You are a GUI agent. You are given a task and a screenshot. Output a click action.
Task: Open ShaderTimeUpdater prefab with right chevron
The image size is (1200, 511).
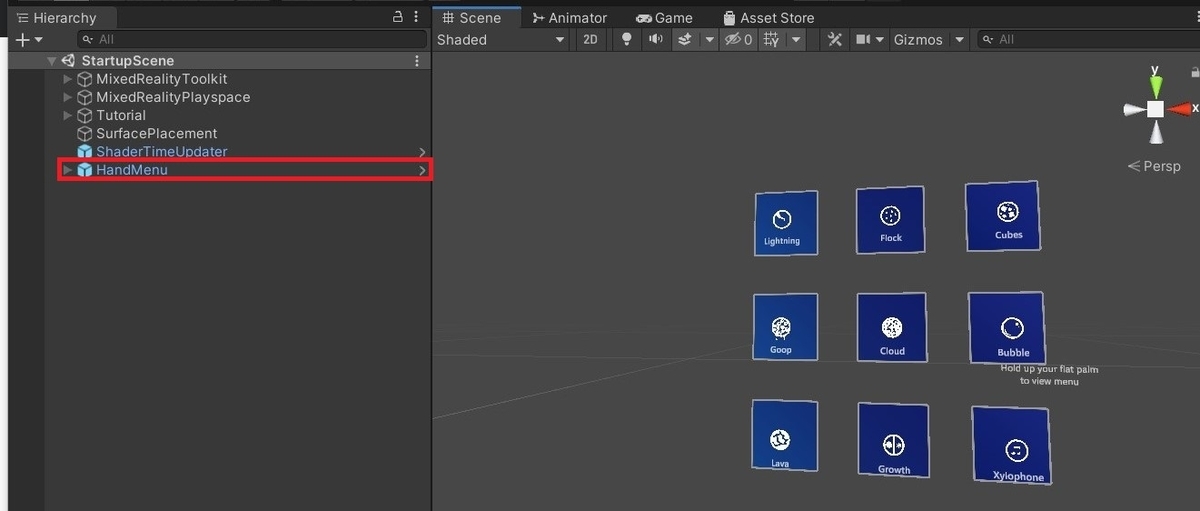pos(422,152)
